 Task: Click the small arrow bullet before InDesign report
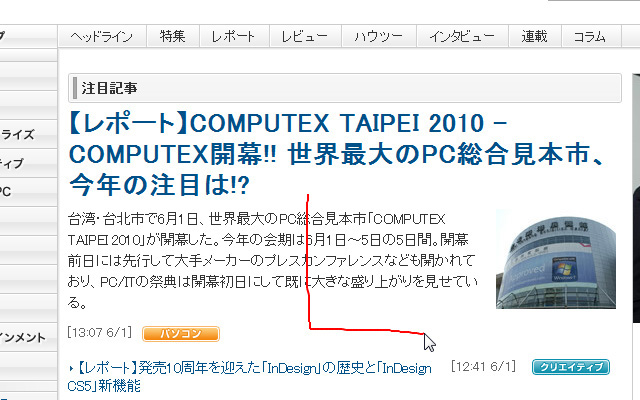71,369
